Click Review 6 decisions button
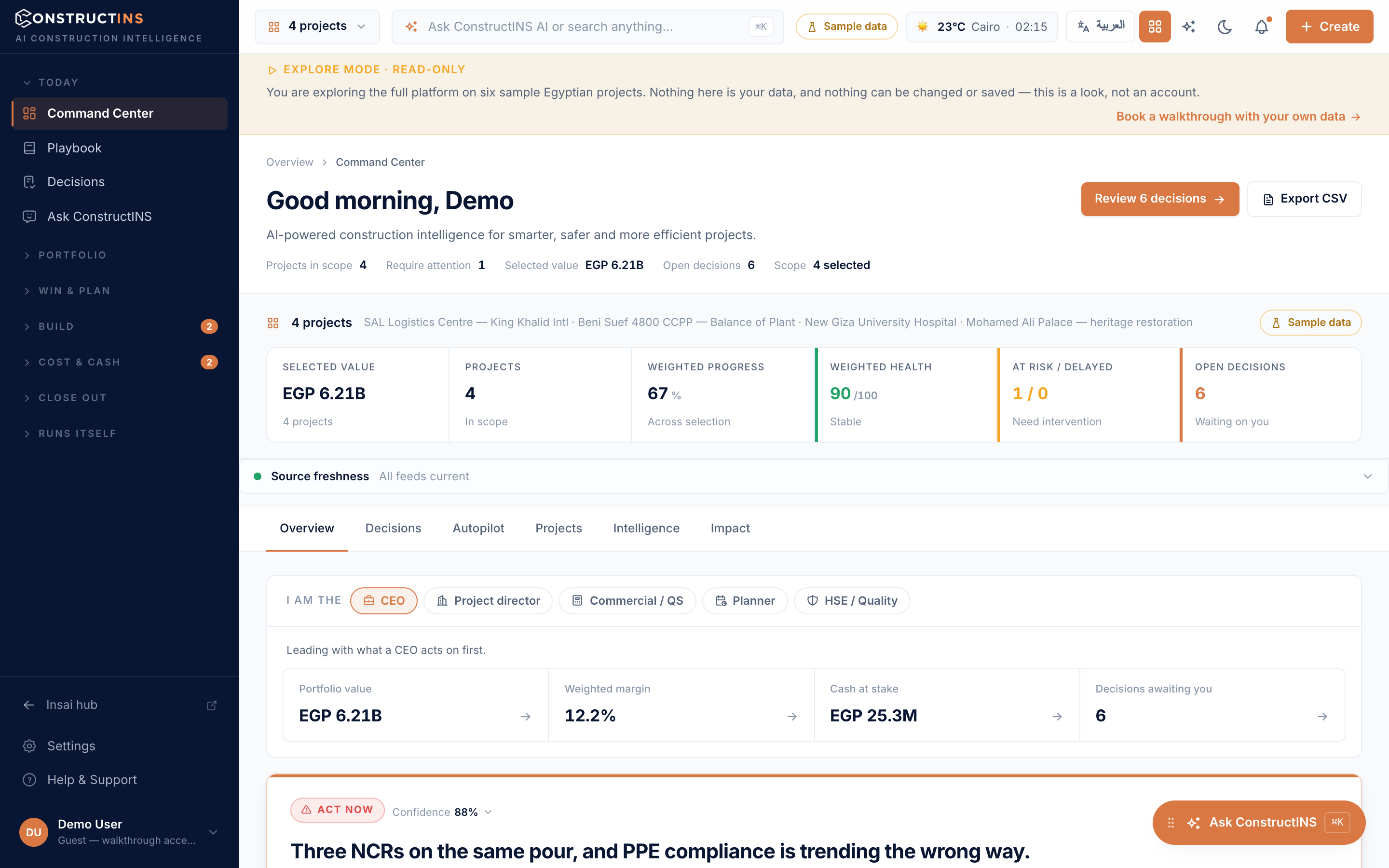1389x868 pixels. (x=1159, y=199)
